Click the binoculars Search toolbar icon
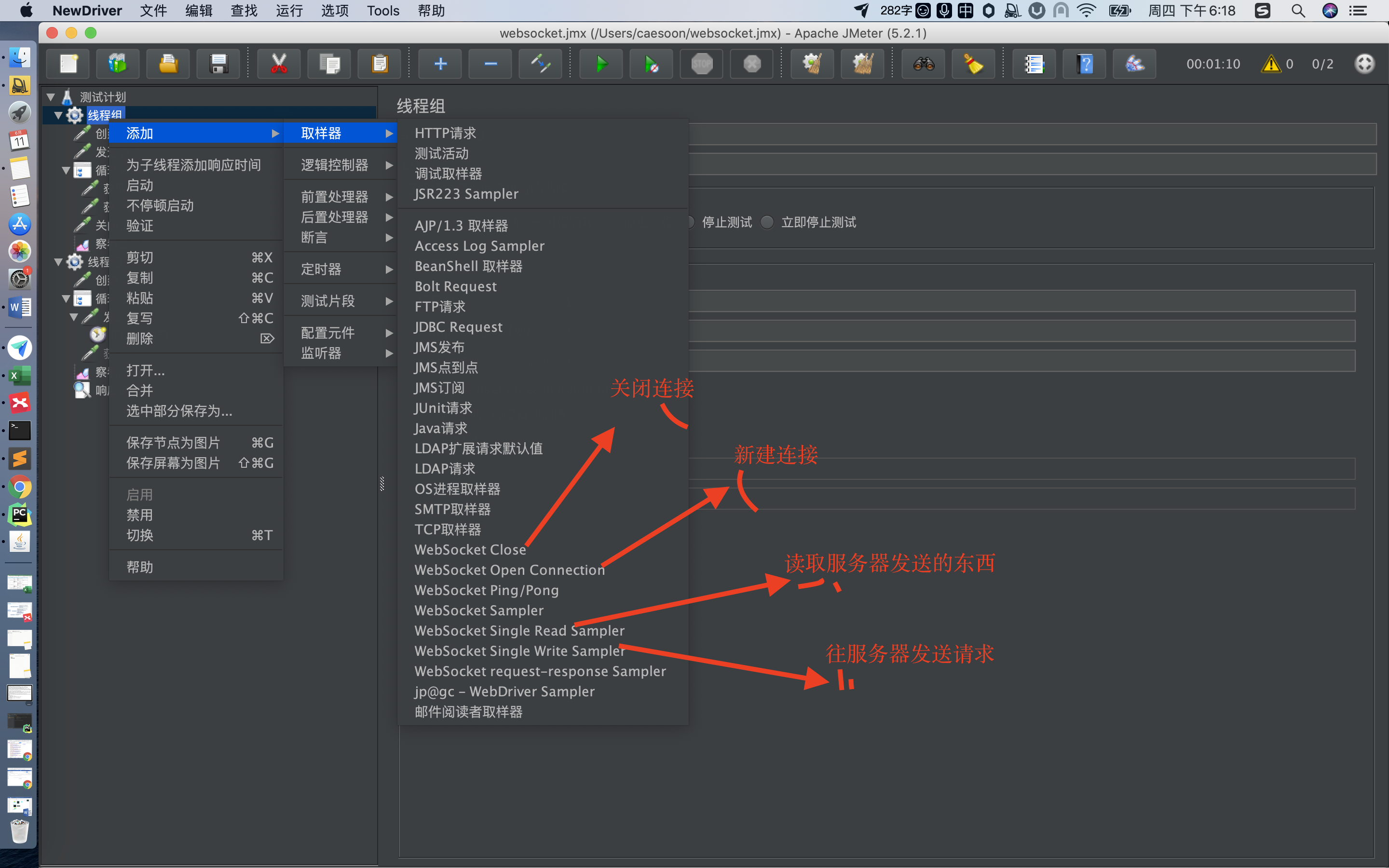The image size is (1389, 868). point(924,64)
